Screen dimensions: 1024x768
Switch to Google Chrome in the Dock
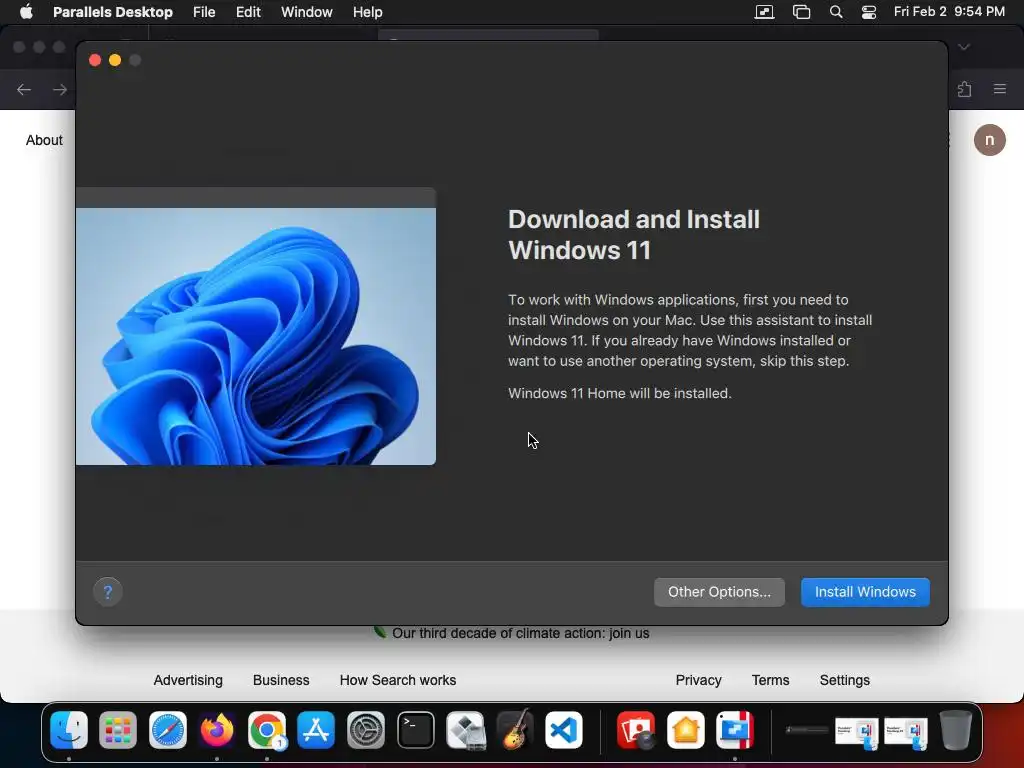click(x=266, y=729)
